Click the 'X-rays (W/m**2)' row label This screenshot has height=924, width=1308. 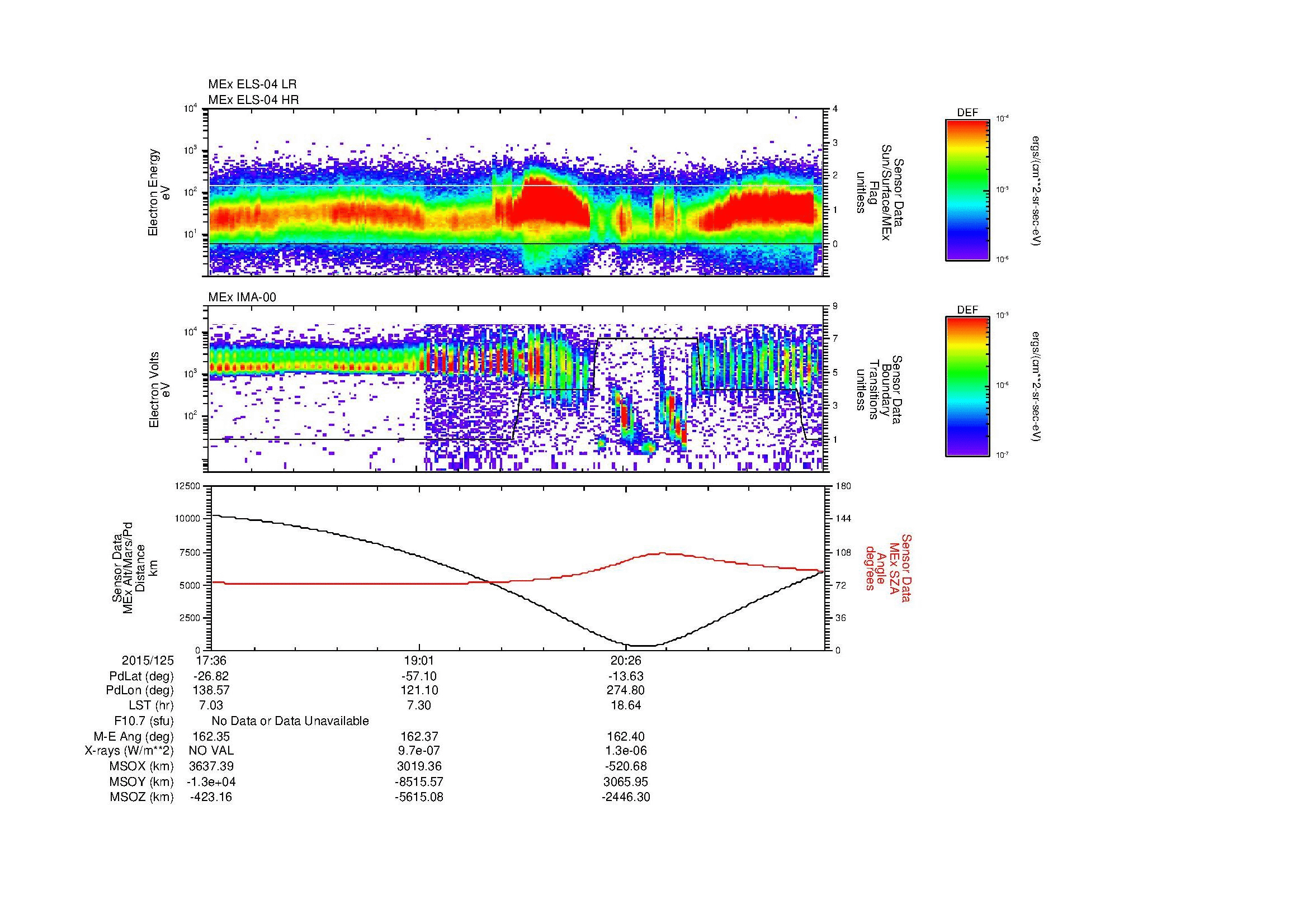[129, 751]
